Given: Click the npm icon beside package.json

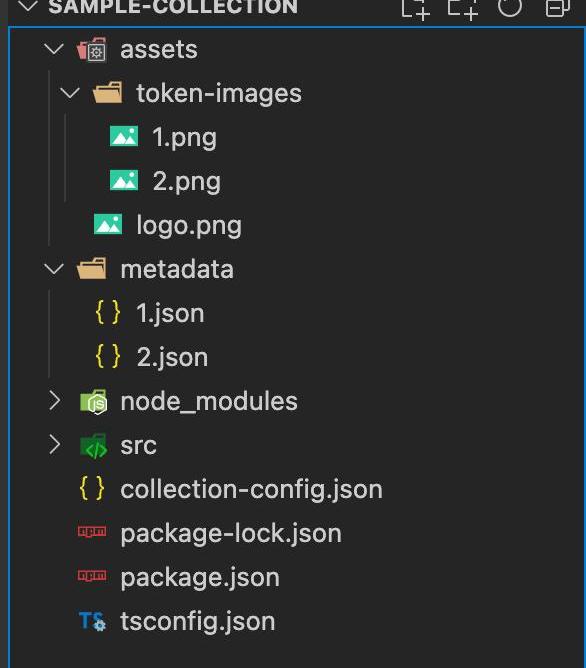Looking at the screenshot, I should click(92, 576).
